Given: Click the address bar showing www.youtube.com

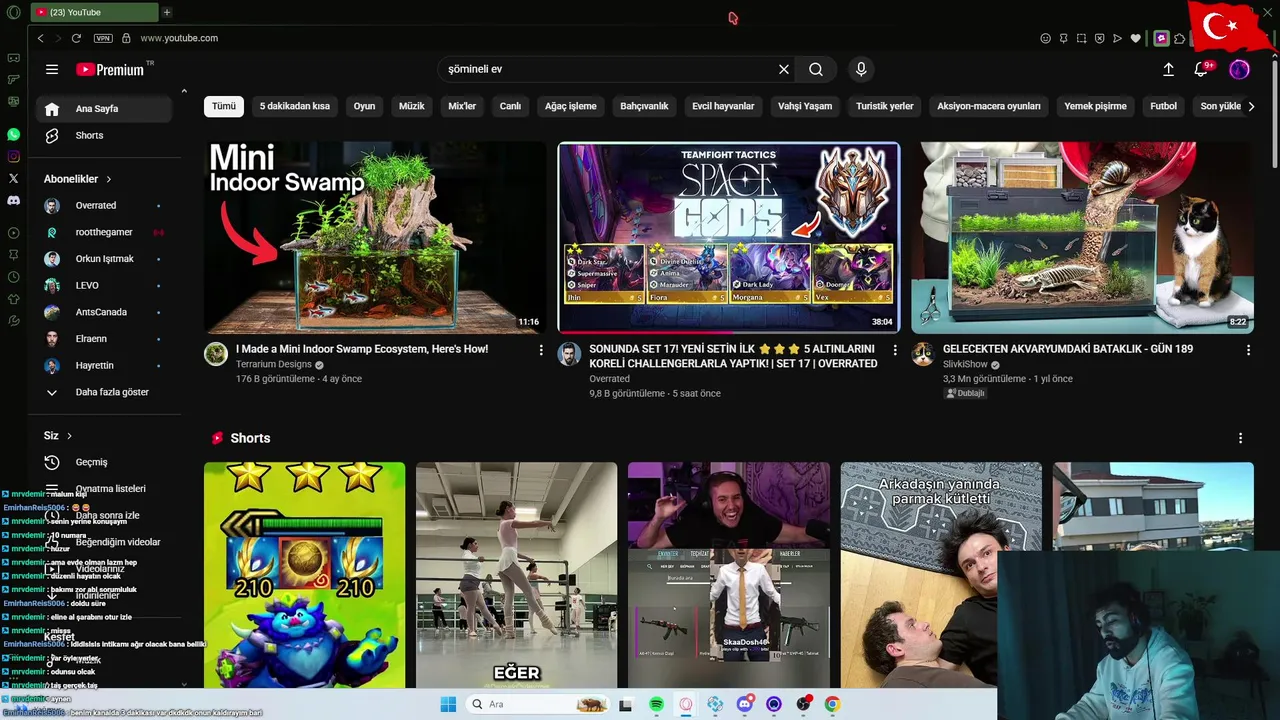Looking at the screenshot, I should coord(179,38).
